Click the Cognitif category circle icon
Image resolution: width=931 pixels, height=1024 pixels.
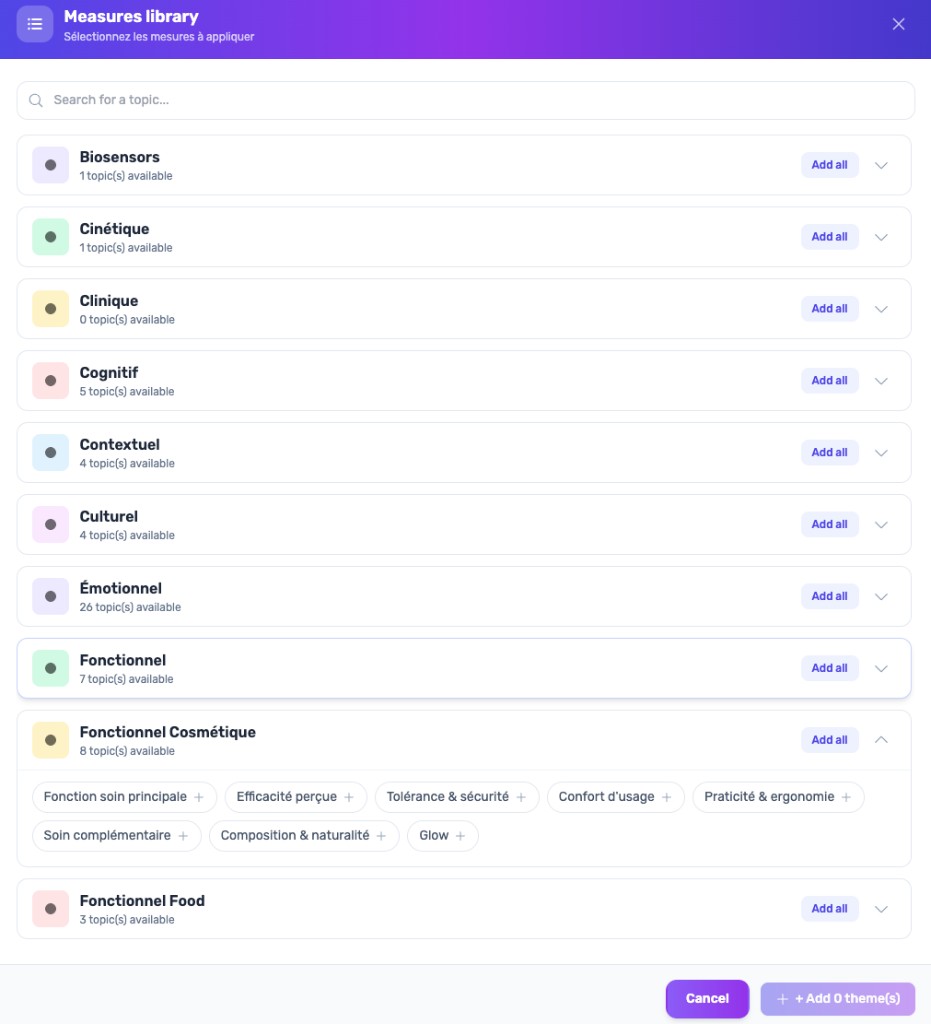tap(50, 380)
